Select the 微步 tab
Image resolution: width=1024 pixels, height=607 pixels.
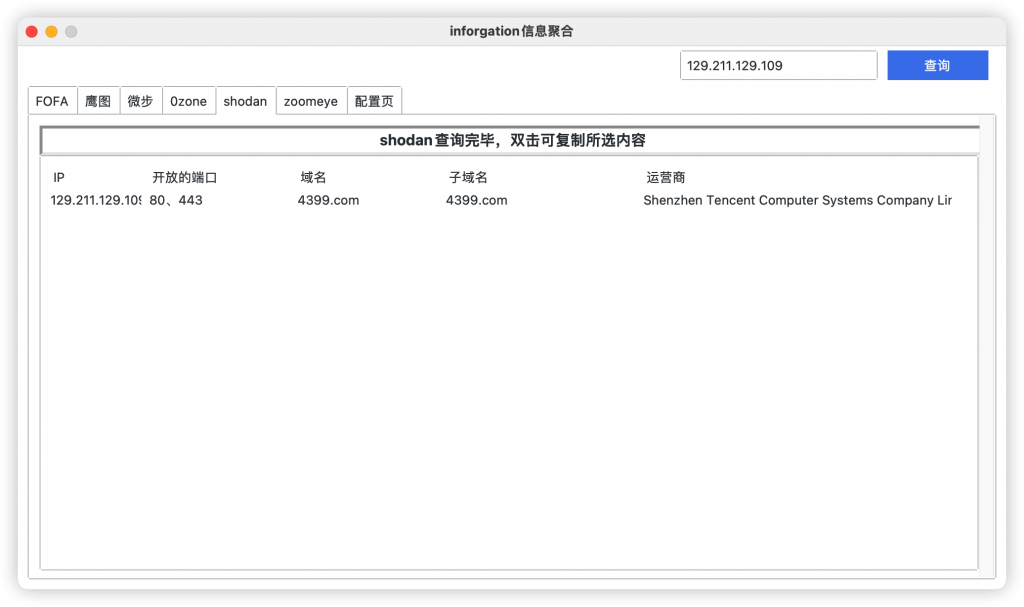(x=141, y=100)
